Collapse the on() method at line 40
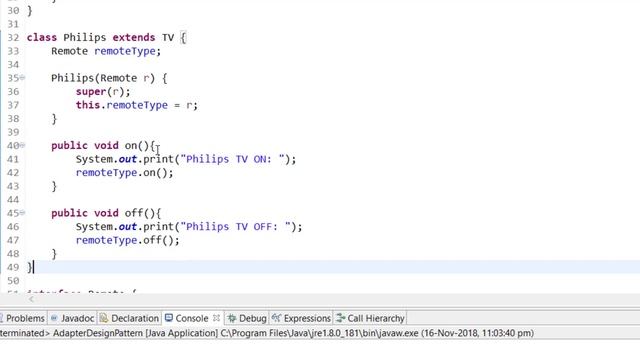This screenshot has width=640, height=360. coord(22,145)
